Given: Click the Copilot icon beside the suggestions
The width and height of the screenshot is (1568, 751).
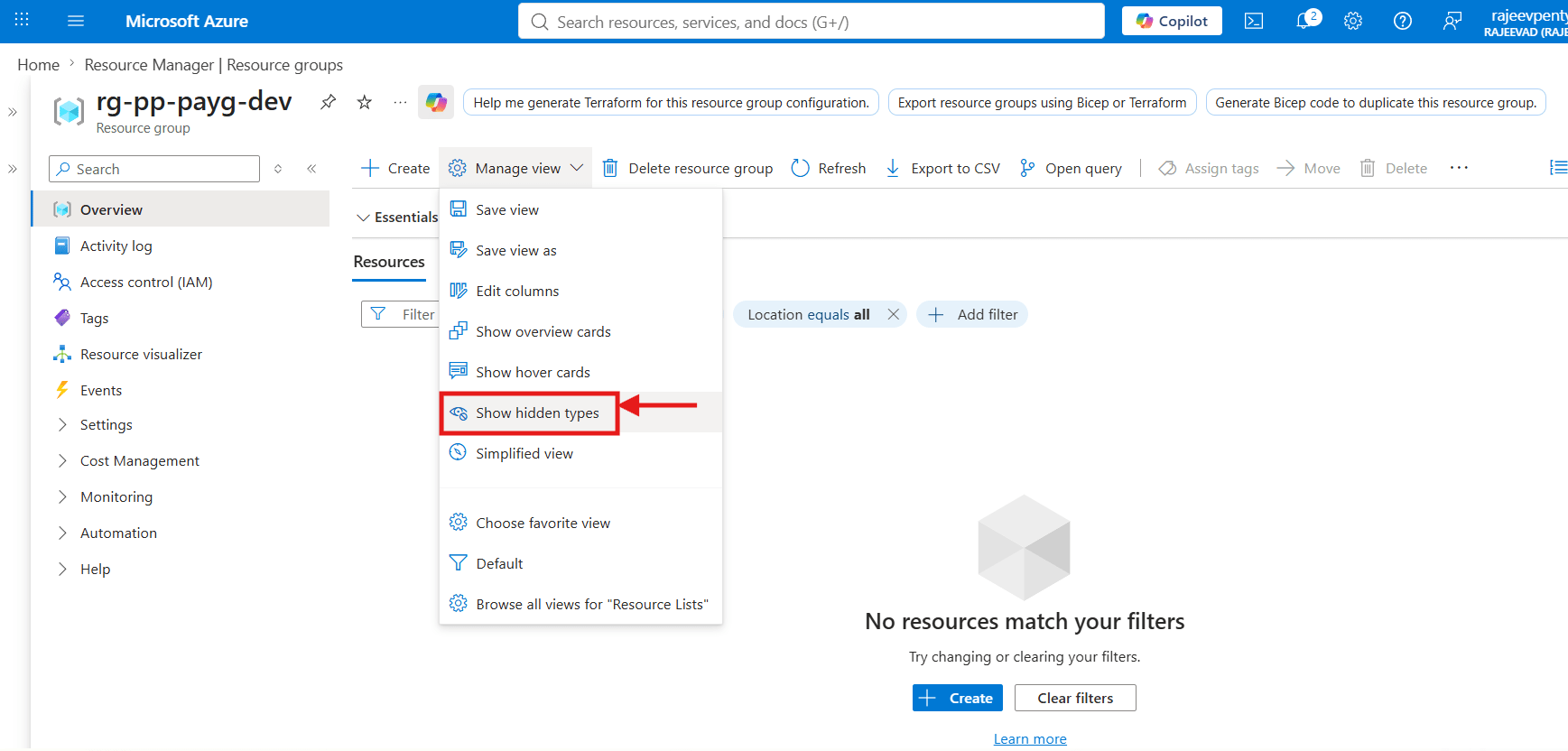Looking at the screenshot, I should tap(436, 102).
